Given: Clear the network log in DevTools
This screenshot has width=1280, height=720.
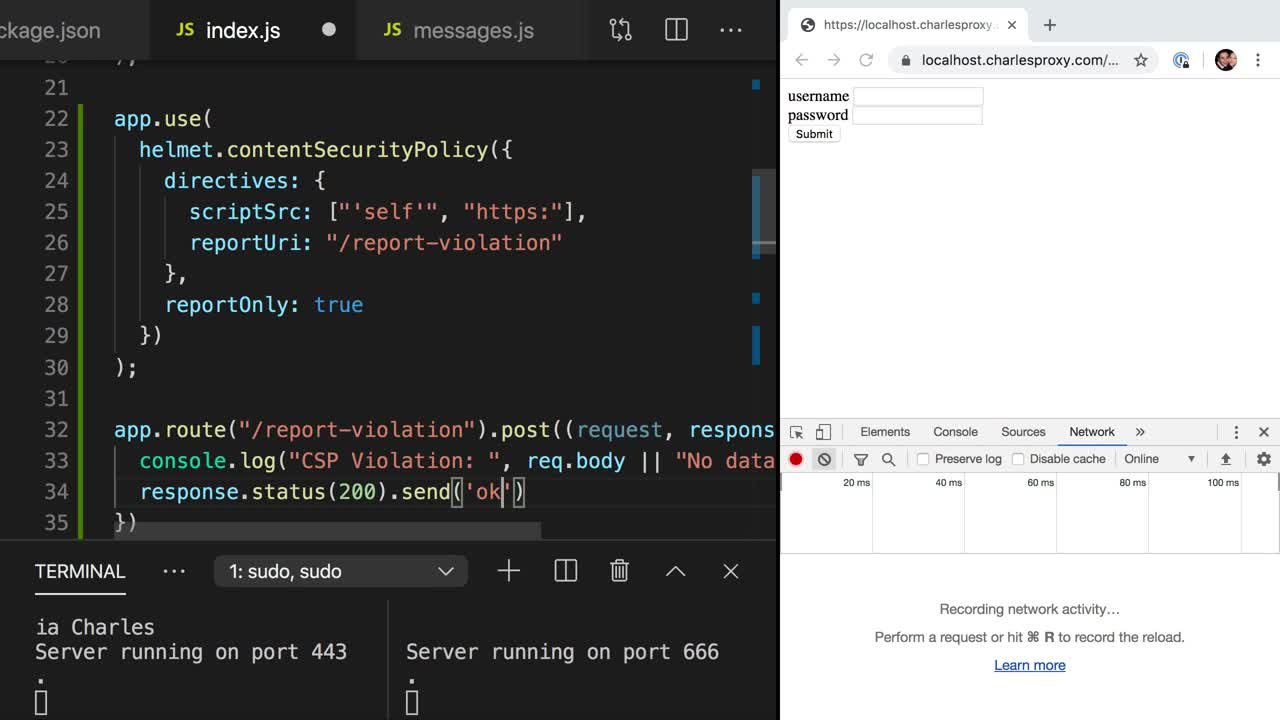Looking at the screenshot, I should click(x=824, y=459).
